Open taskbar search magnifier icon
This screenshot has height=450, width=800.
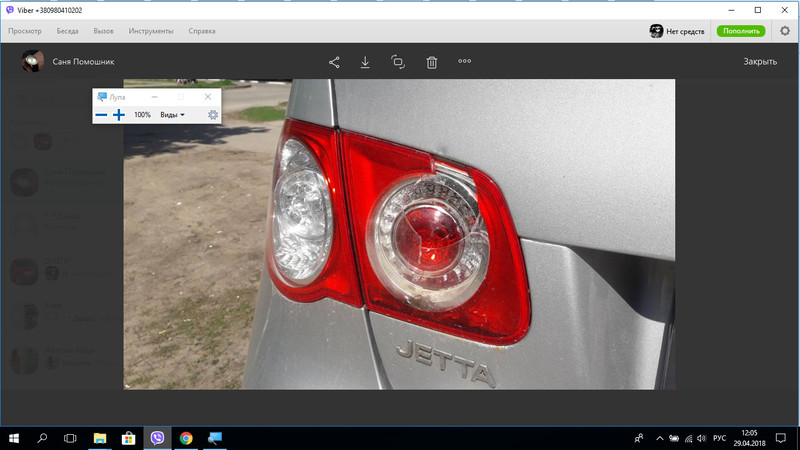point(42,438)
